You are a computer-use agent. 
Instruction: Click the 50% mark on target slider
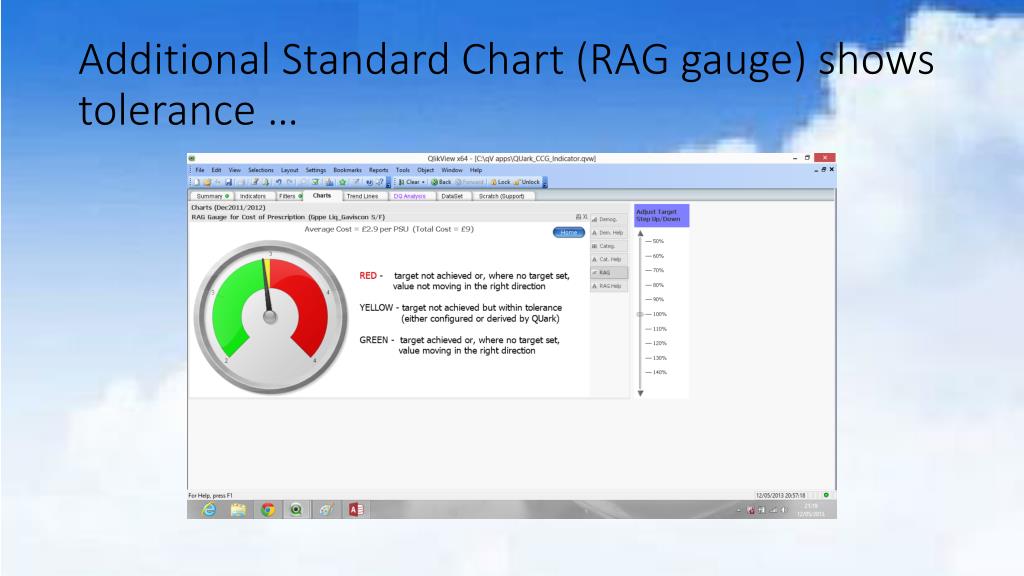pos(655,241)
